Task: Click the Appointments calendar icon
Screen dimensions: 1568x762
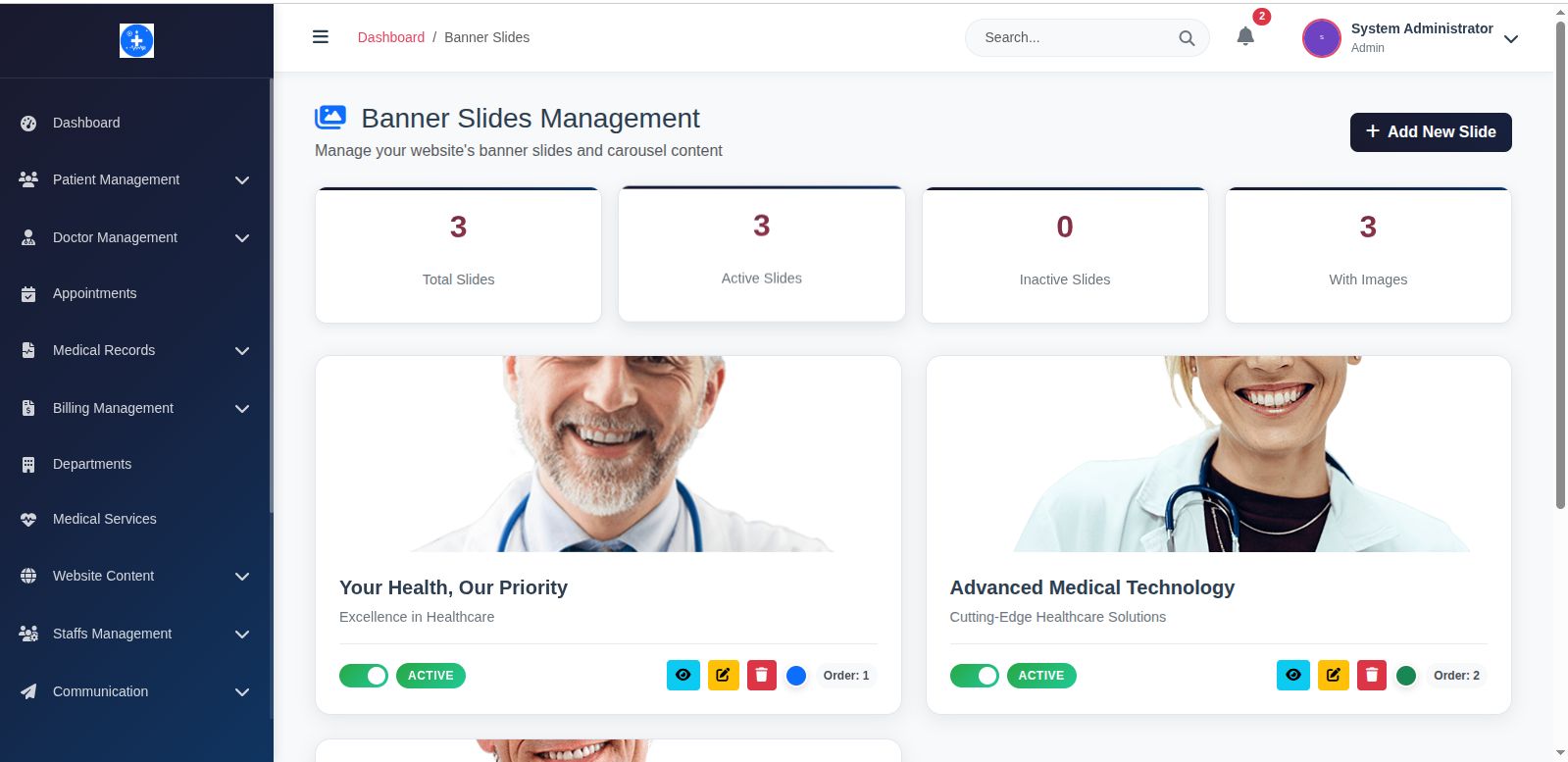Action: coord(28,293)
